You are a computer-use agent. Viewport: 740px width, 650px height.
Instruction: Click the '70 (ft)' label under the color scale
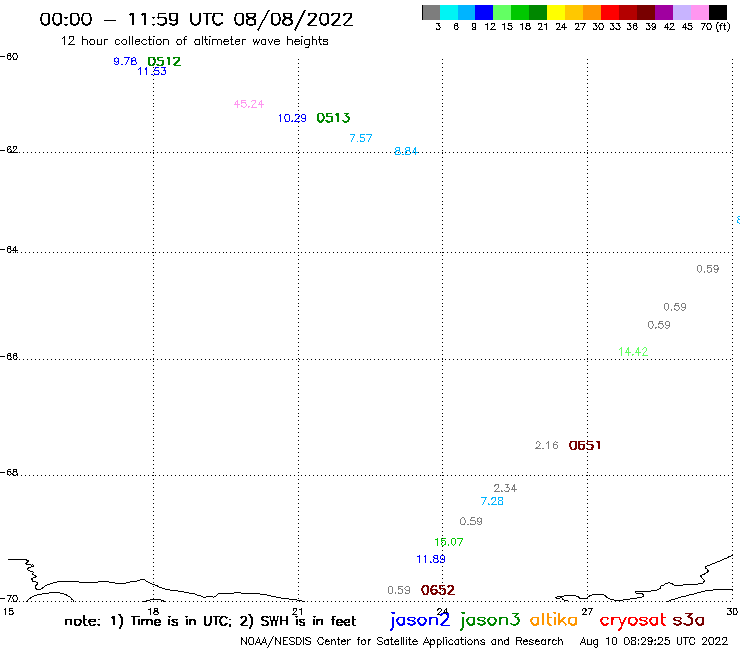click(x=715, y=26)
